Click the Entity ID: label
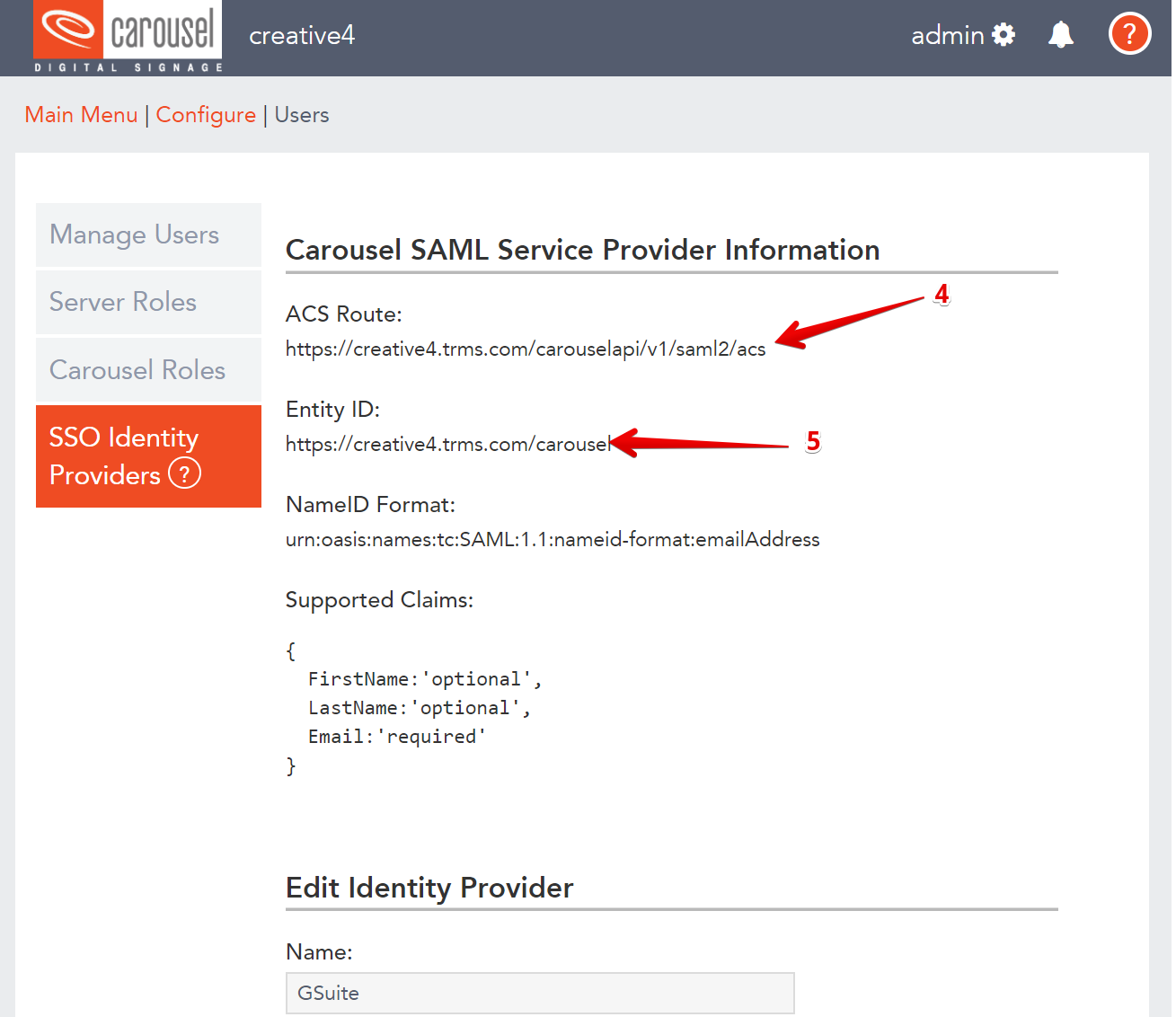The image size is (1176, 1017). 332,410
